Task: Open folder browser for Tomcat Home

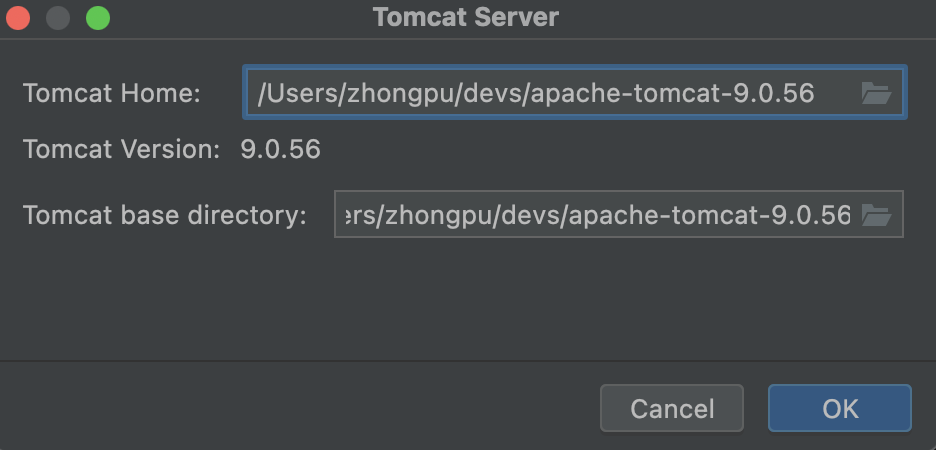Action: tap(875, 94)
